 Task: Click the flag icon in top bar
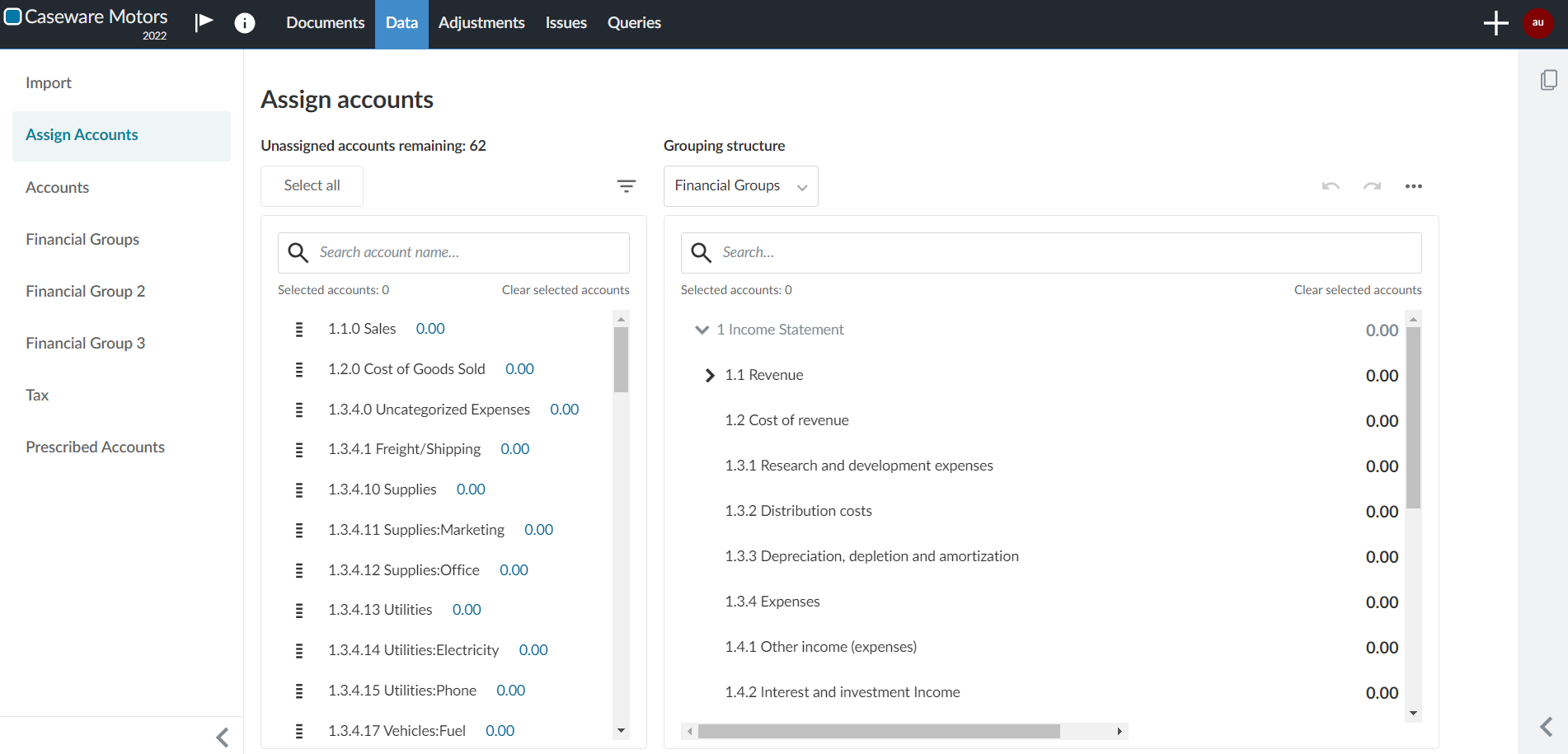pyautogui.click(x=204, y=22)
